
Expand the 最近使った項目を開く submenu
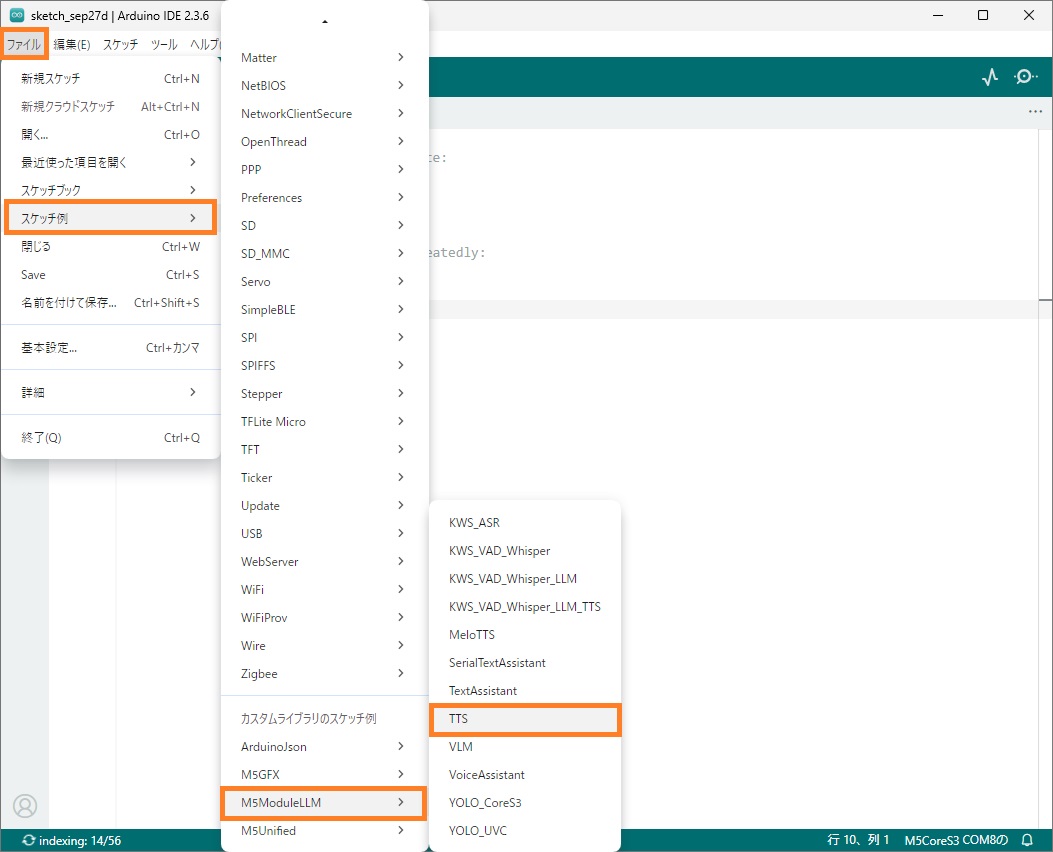tap(108, 162)
